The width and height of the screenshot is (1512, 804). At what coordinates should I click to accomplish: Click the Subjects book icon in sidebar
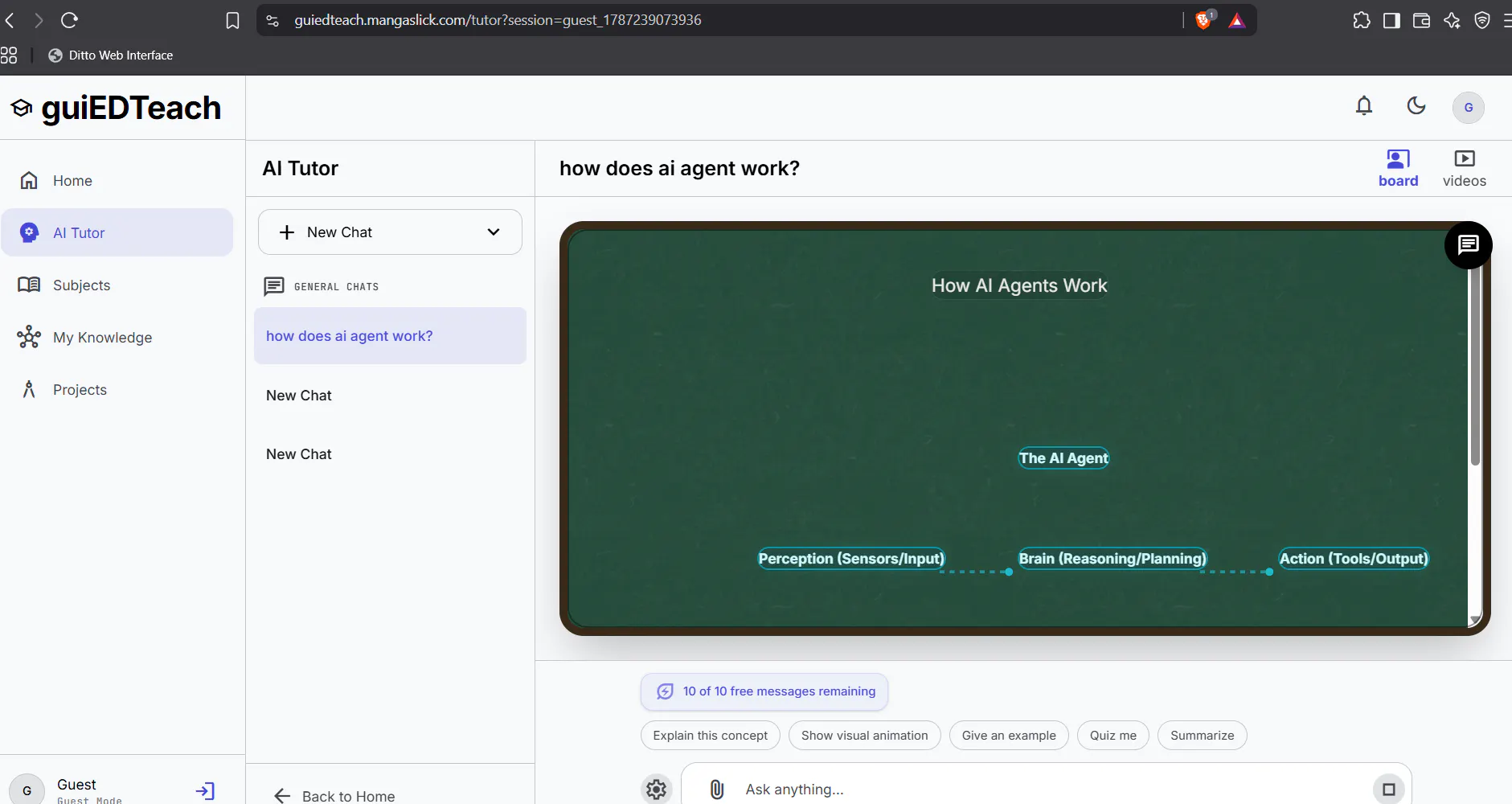click(29, 285)
